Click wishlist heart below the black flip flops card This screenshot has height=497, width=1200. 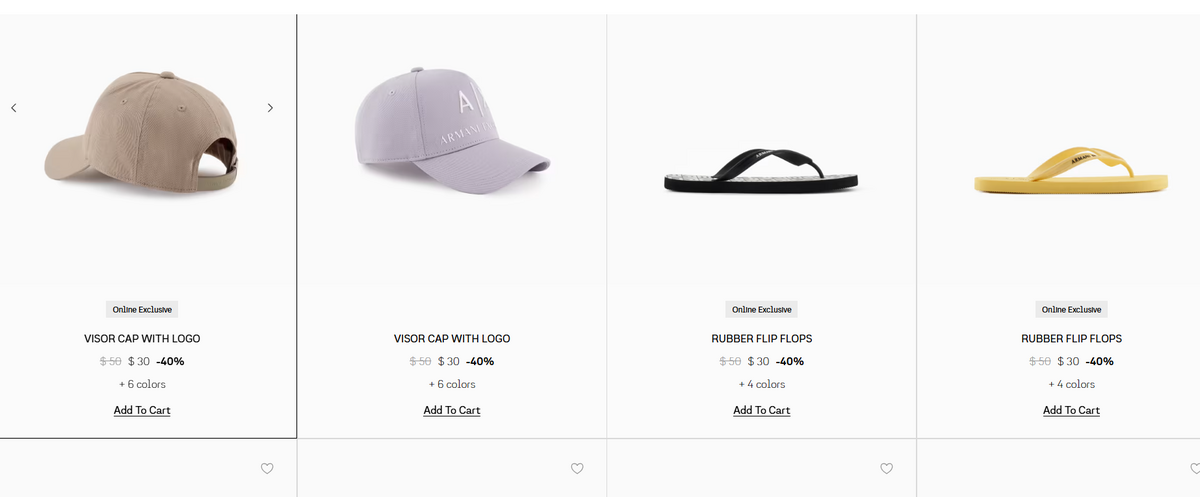coord(886,468)
